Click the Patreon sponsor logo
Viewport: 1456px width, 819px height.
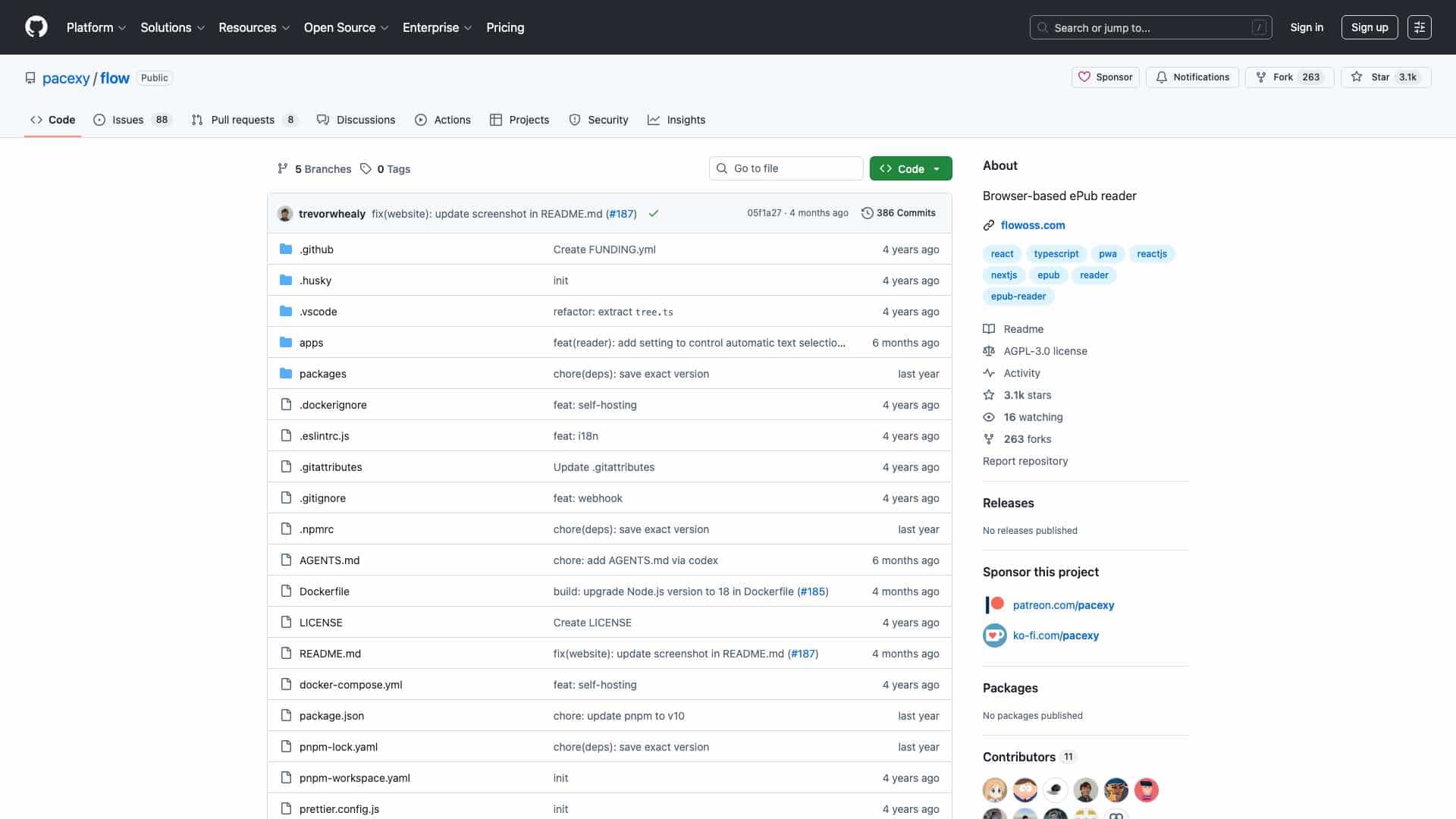(994, 604)
